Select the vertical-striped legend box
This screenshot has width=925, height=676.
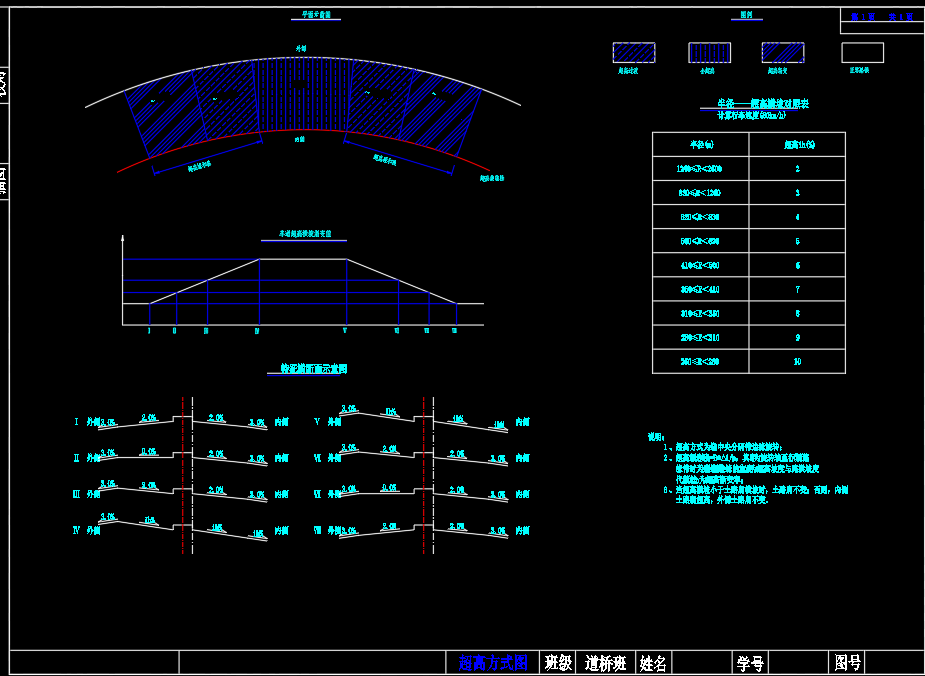point(709,53)
